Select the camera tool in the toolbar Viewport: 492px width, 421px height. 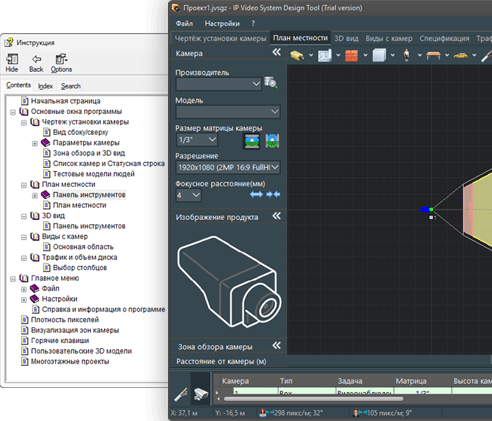pos(297,55)
